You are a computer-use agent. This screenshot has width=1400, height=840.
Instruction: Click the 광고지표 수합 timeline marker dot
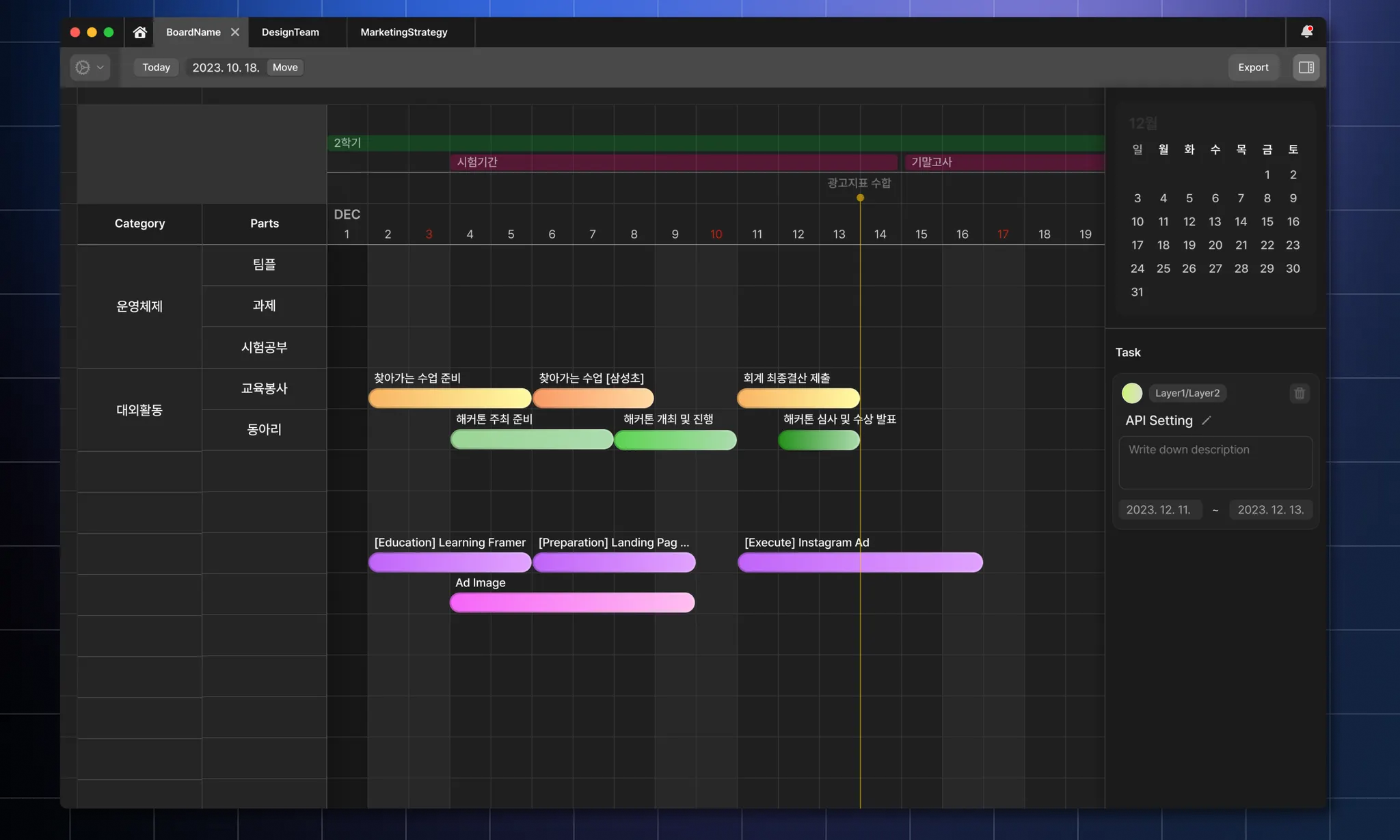pos(860,198)
